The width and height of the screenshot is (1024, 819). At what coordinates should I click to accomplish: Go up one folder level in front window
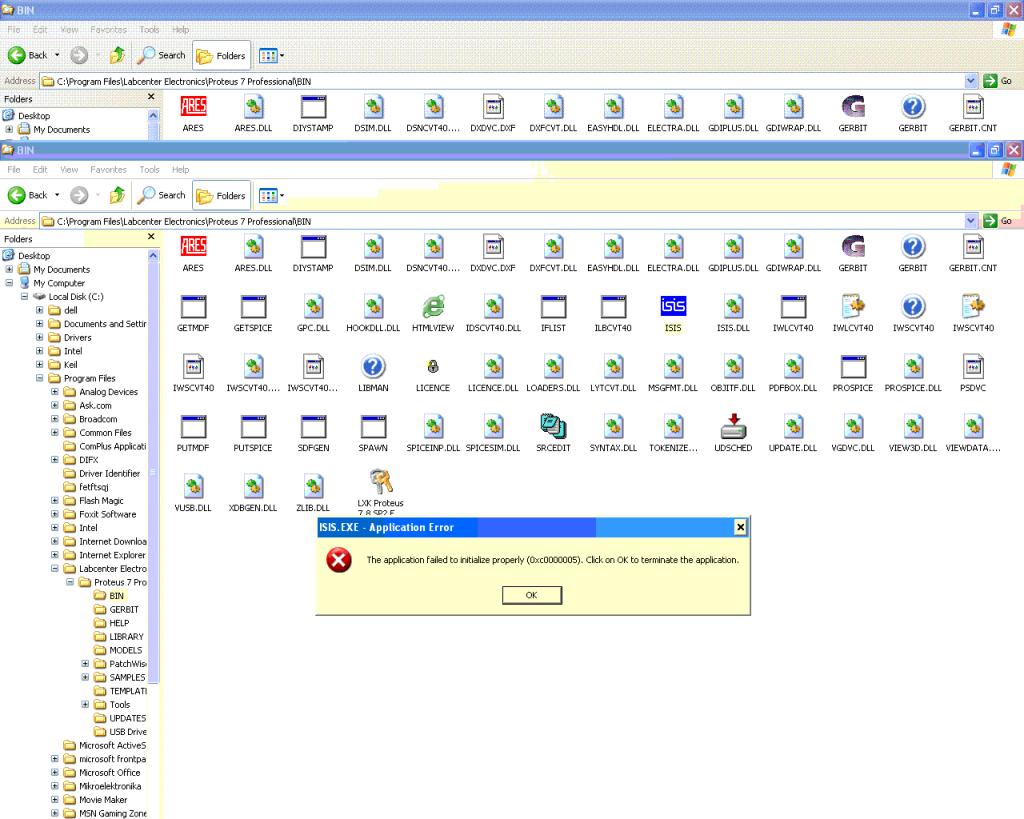pos(118,195)
